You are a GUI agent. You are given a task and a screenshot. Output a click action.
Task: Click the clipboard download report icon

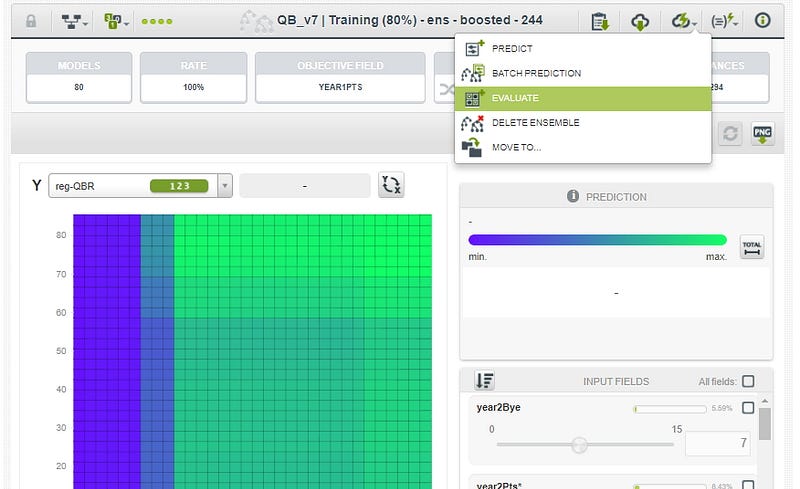(x=600, y=21)
